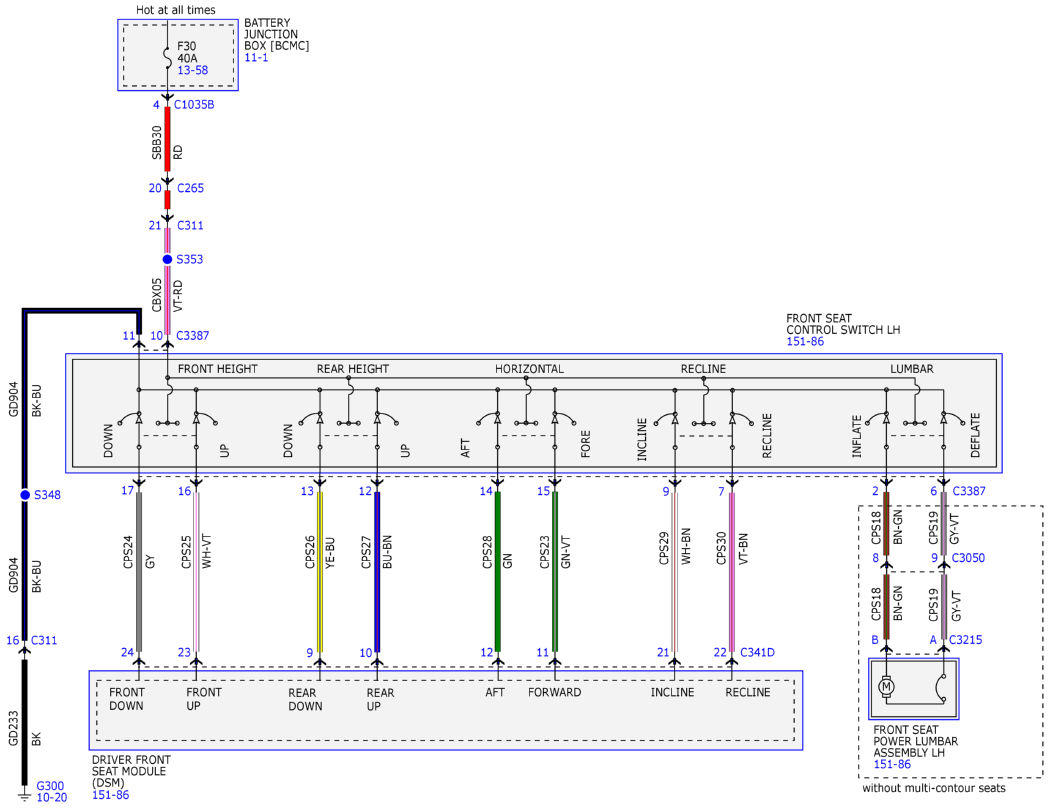This screenshot has width=1050, height=811.
Task: Click connector label C341D
Action: [x=757, y=652]
